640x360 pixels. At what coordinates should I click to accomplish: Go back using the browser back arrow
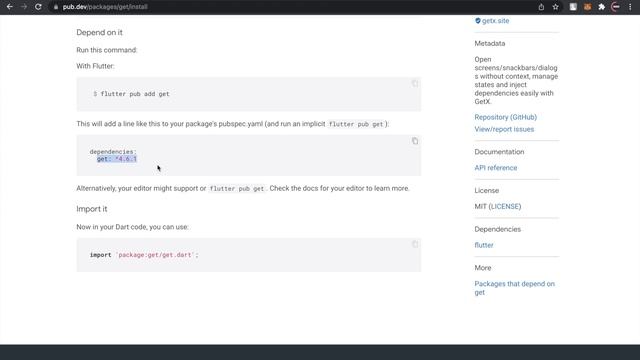tap(9, 7)
